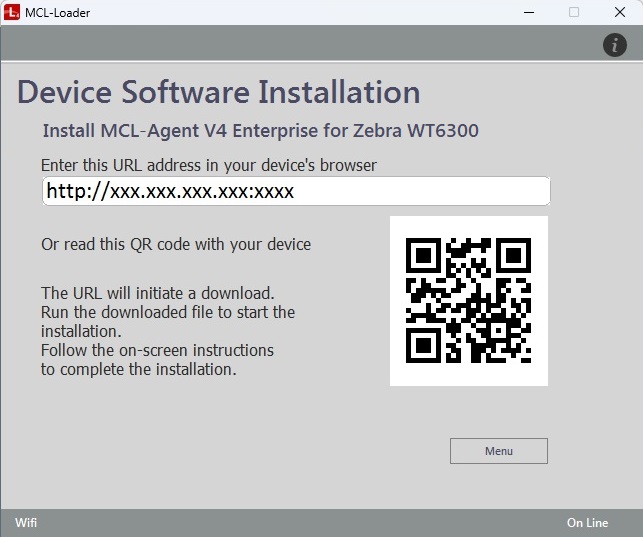The image size is (643, 537).
Task: Click the On Line status text
Action: [587, 523]
